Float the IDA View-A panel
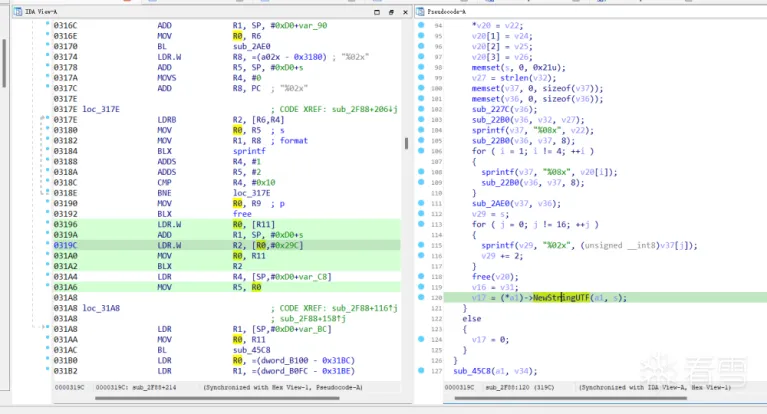Image resolution: width=767 pixels, height=414 pixels. point(391,12)
